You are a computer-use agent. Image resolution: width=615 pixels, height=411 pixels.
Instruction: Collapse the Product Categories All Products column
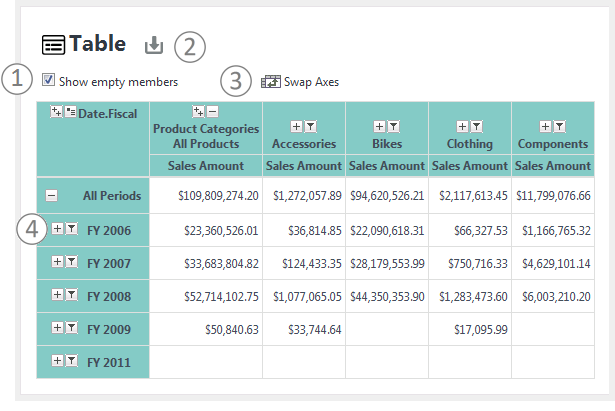click(x=213, y=111)
